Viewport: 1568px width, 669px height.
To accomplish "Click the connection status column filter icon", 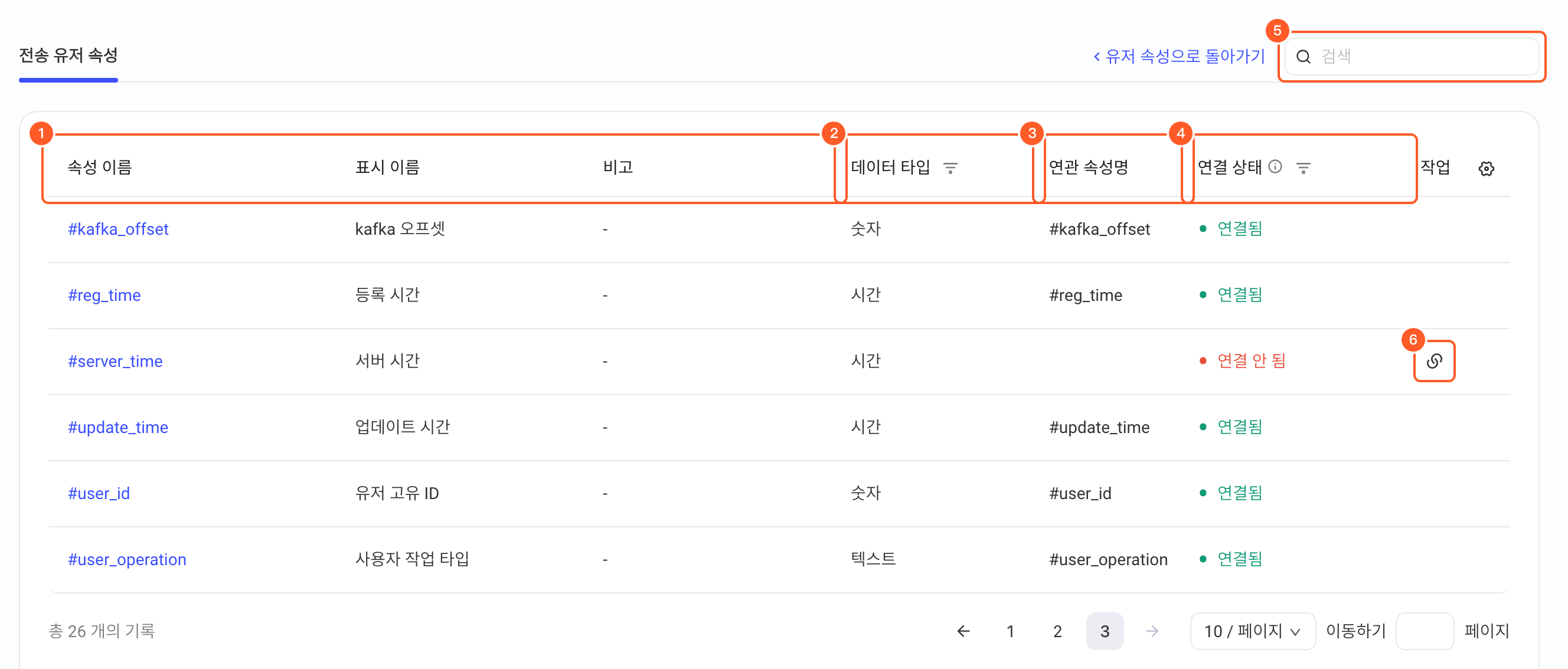I will pyautogui.click(x=1303, y=168).
